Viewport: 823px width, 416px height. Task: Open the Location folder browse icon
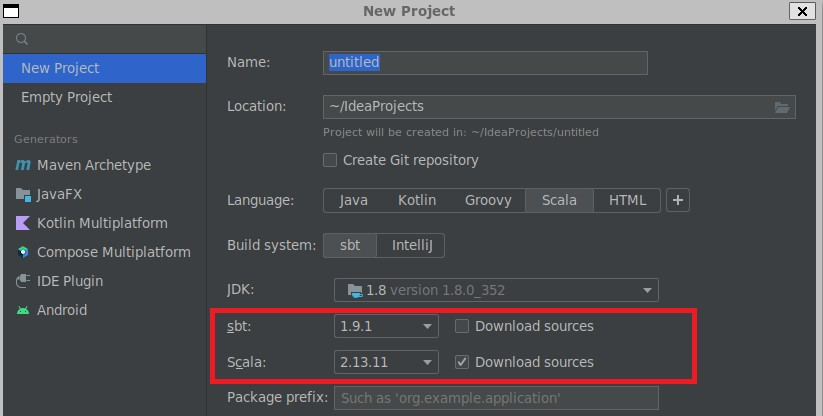782,107
